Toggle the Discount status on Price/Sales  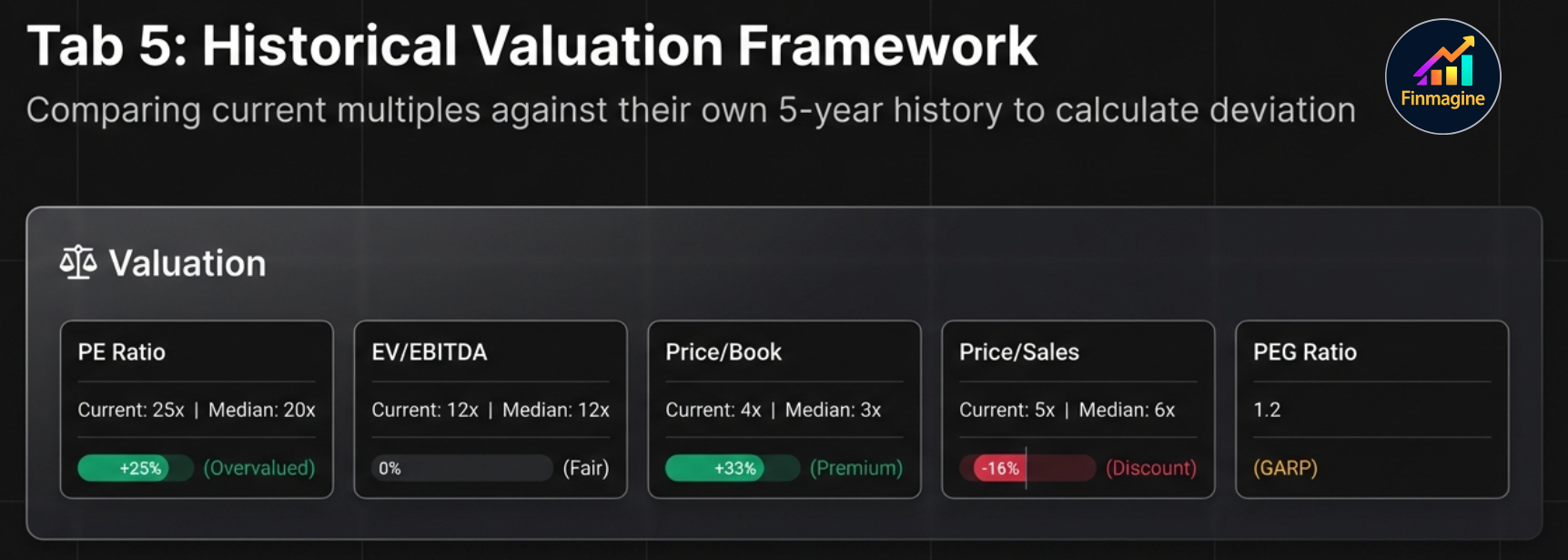1150,468
